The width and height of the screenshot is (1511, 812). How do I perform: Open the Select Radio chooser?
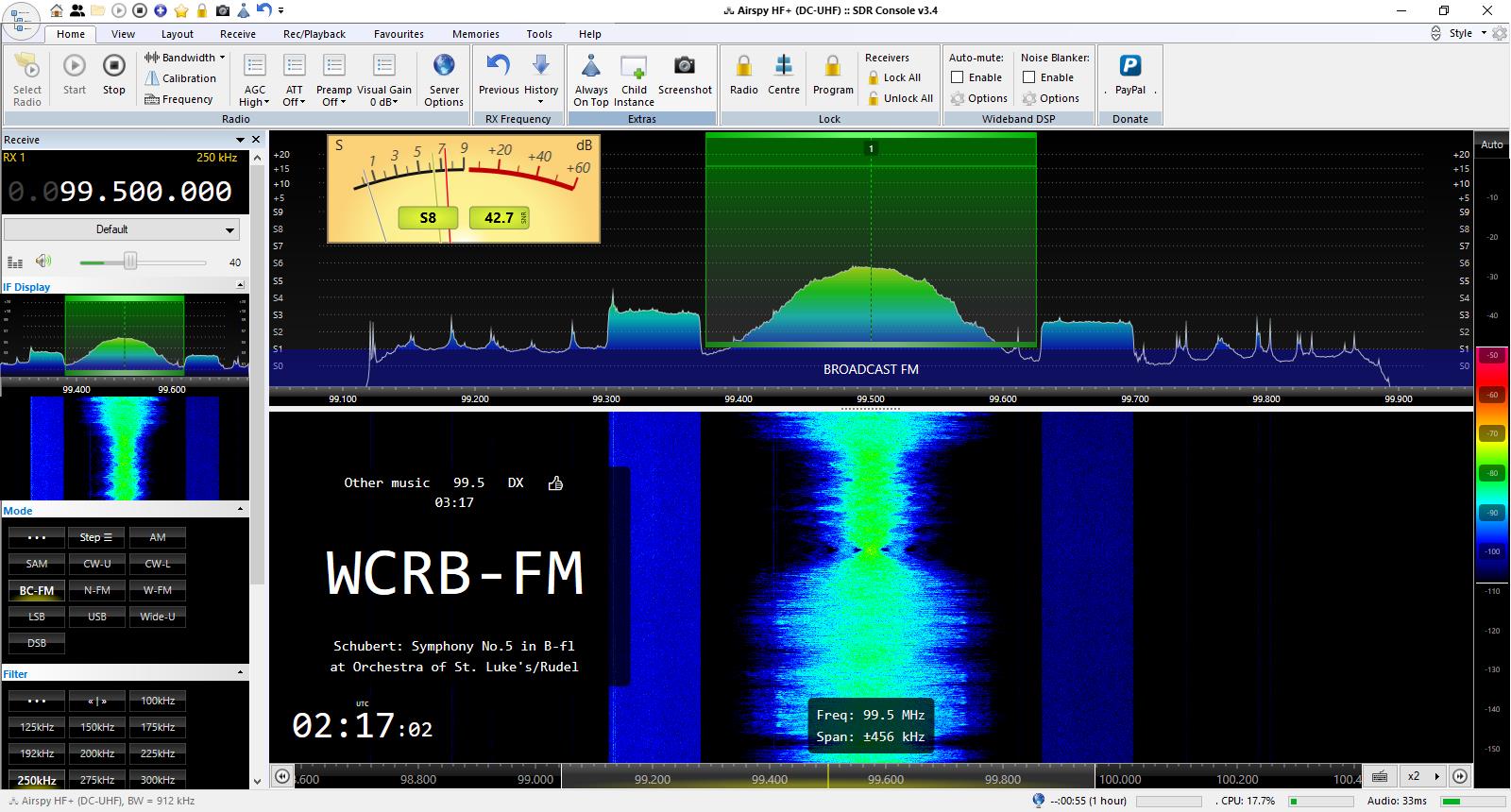(x=27, y=79)
